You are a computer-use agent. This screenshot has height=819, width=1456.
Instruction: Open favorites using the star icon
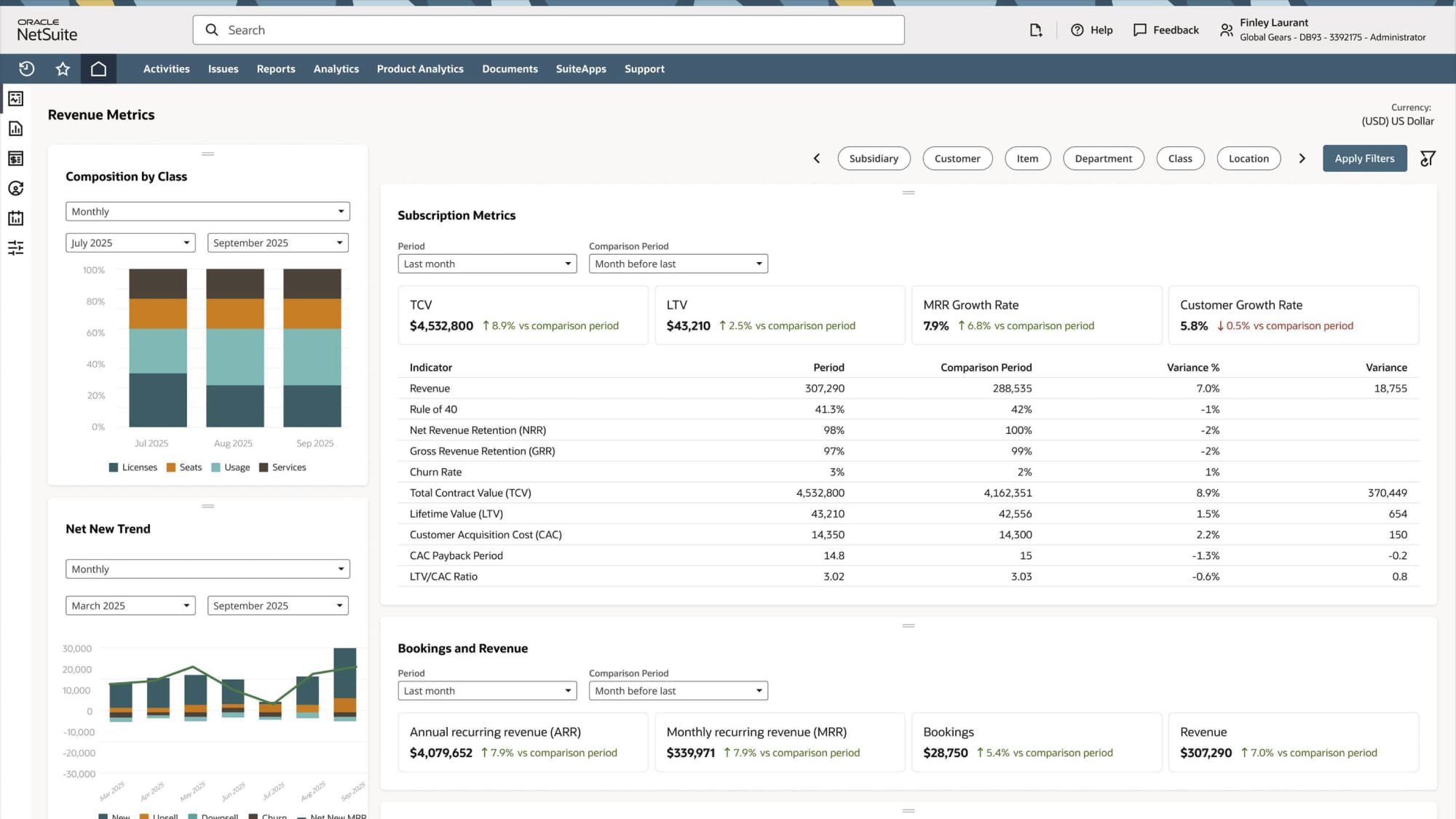(63, 68)
